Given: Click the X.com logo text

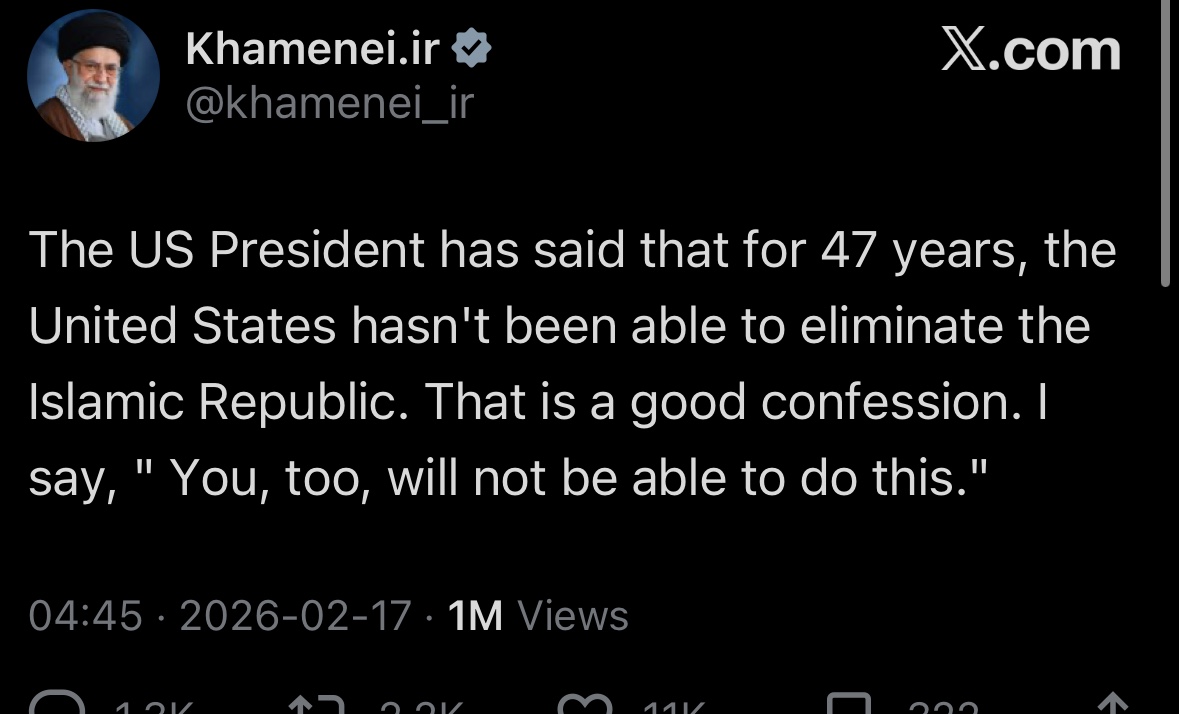Looking at the screenshot, I should click(1030, 50).
